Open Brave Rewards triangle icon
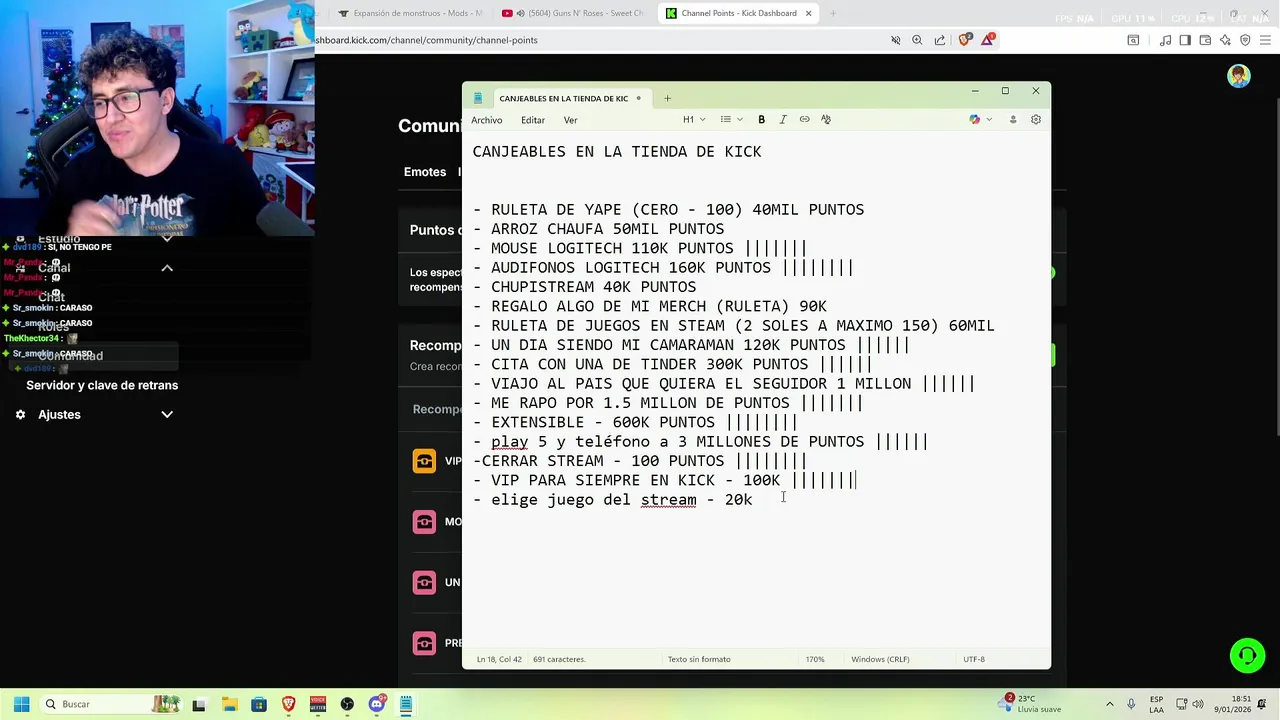The width and height of the screenshot is (1280, 720). point(988,39)
